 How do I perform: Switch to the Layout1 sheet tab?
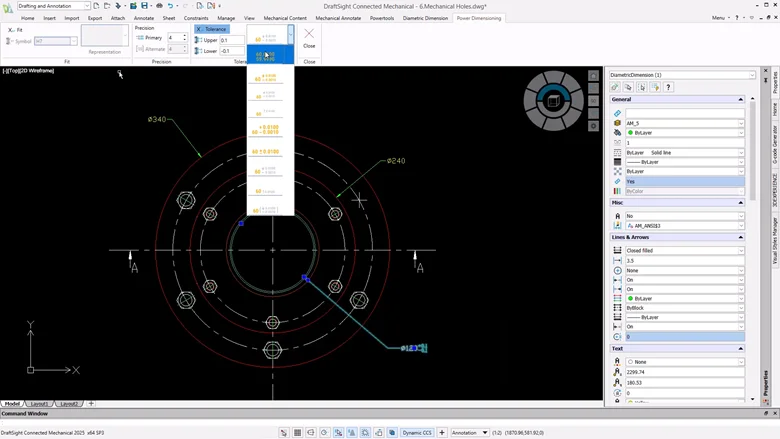[40, 403]
